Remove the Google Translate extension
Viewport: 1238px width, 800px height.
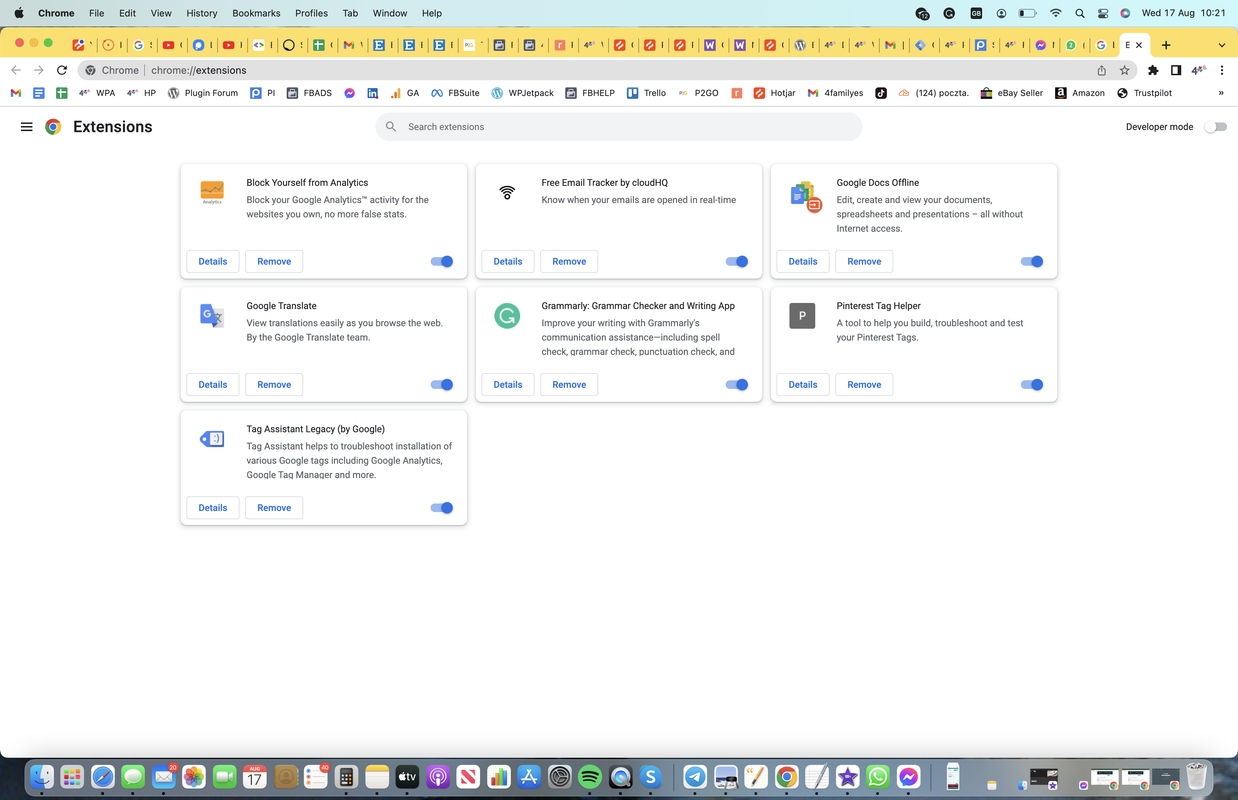coord(274,384)
